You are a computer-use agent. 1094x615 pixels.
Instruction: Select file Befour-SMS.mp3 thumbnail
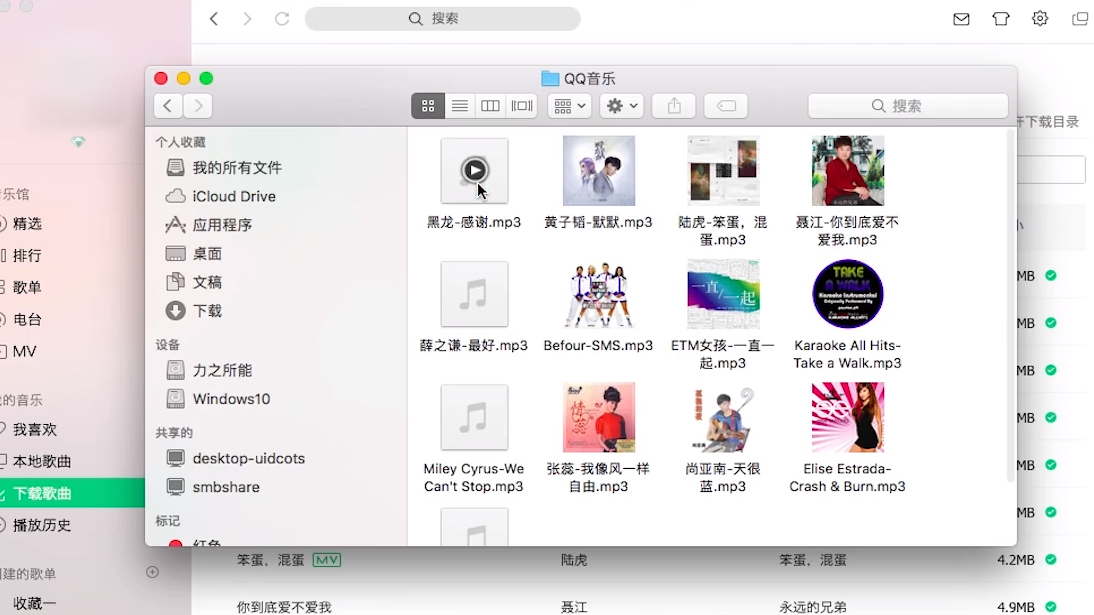coord(599,294)
